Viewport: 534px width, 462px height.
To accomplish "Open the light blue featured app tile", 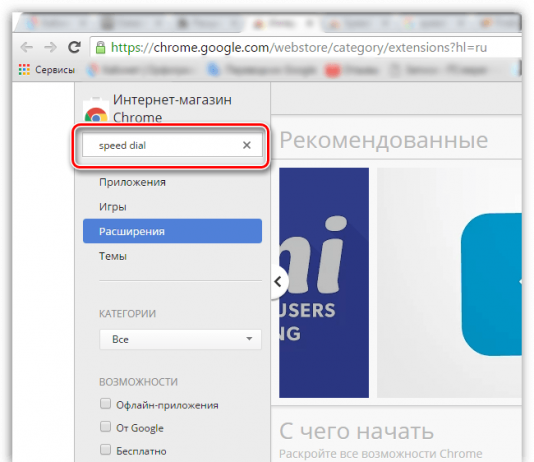I will point(491,285).
